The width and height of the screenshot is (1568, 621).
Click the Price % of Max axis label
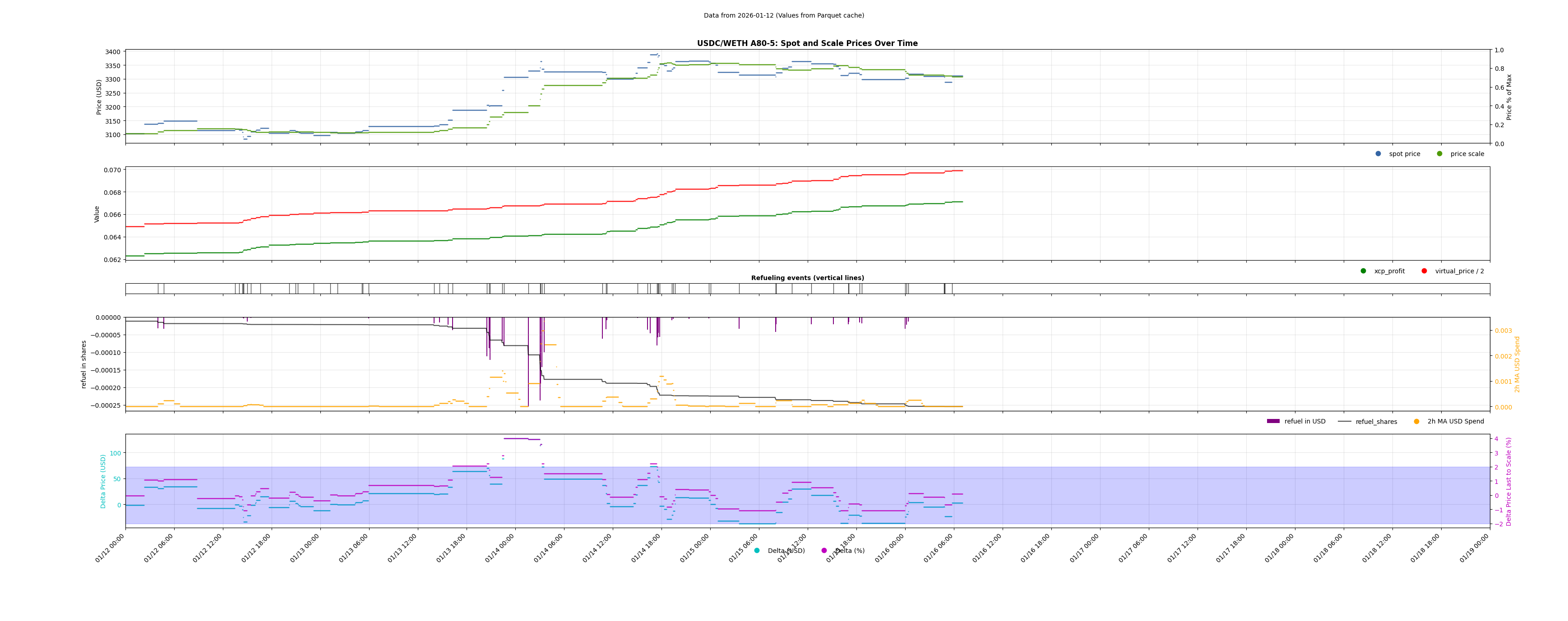(1509, 97)
